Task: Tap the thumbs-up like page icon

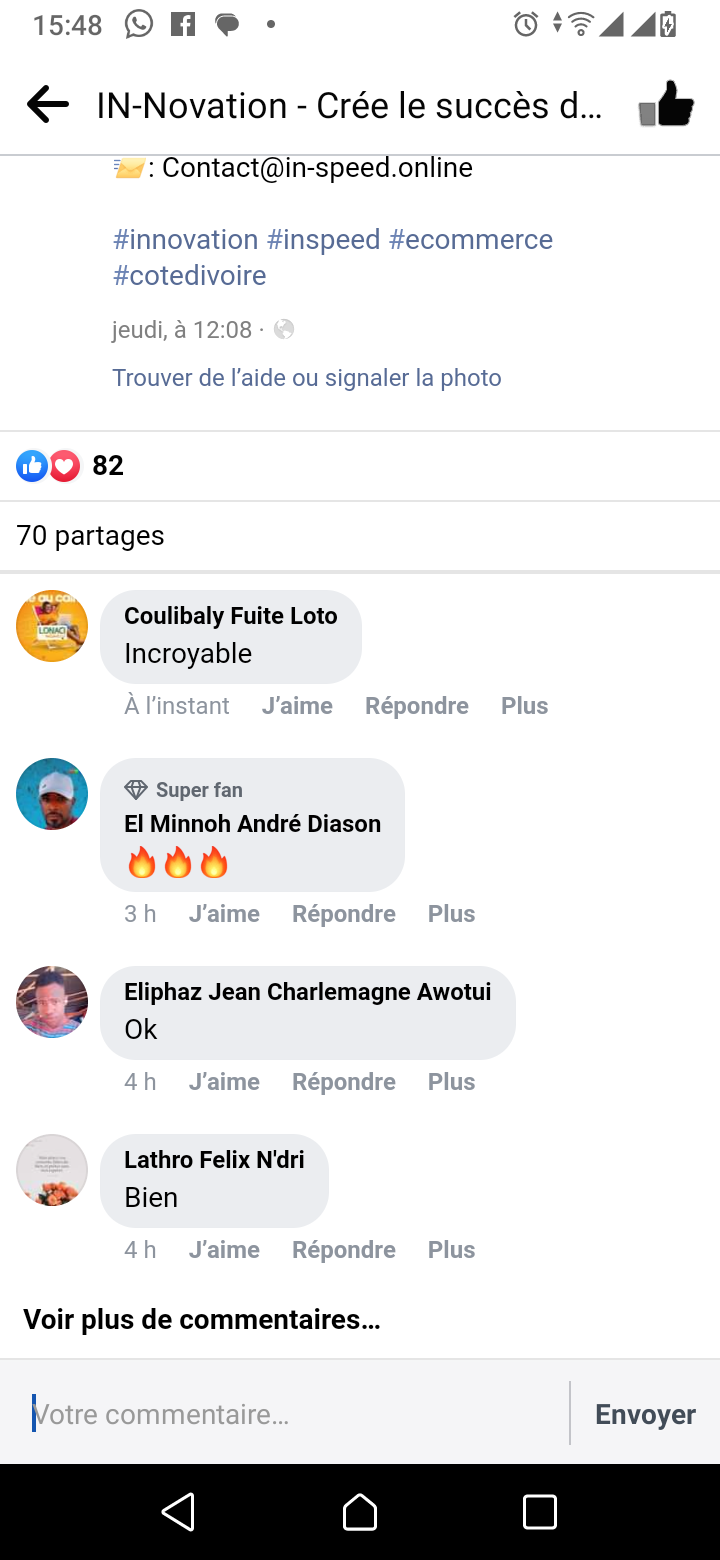Action: (666, 104)
